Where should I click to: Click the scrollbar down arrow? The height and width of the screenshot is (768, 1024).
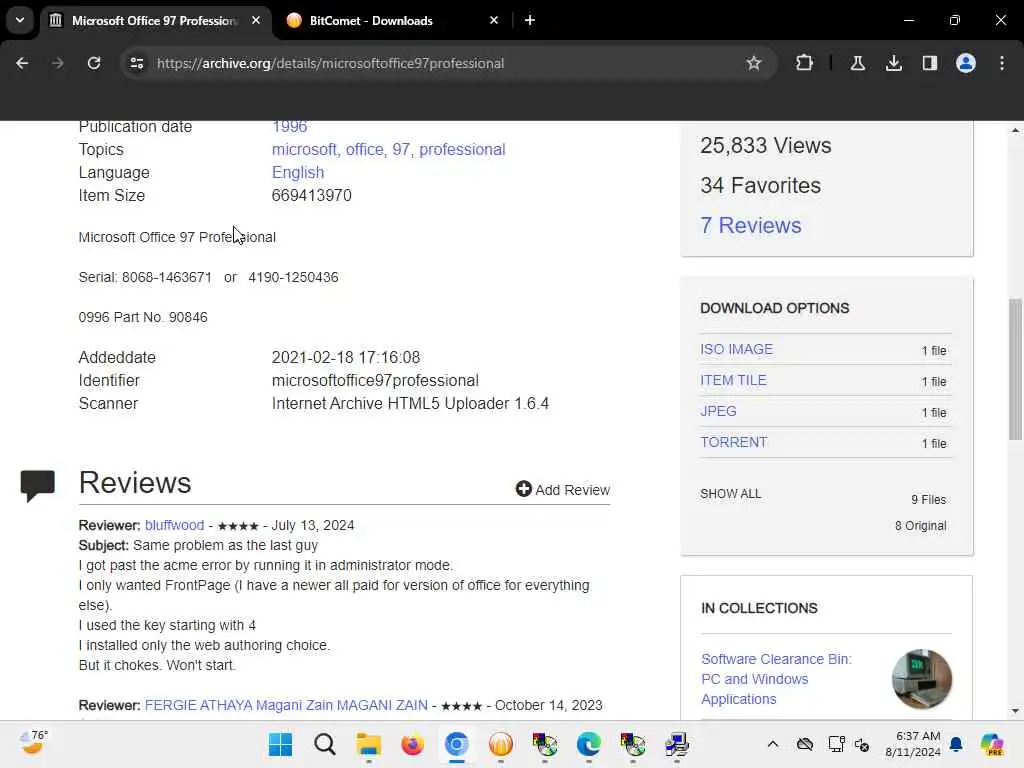click(x=1015, y=711)
